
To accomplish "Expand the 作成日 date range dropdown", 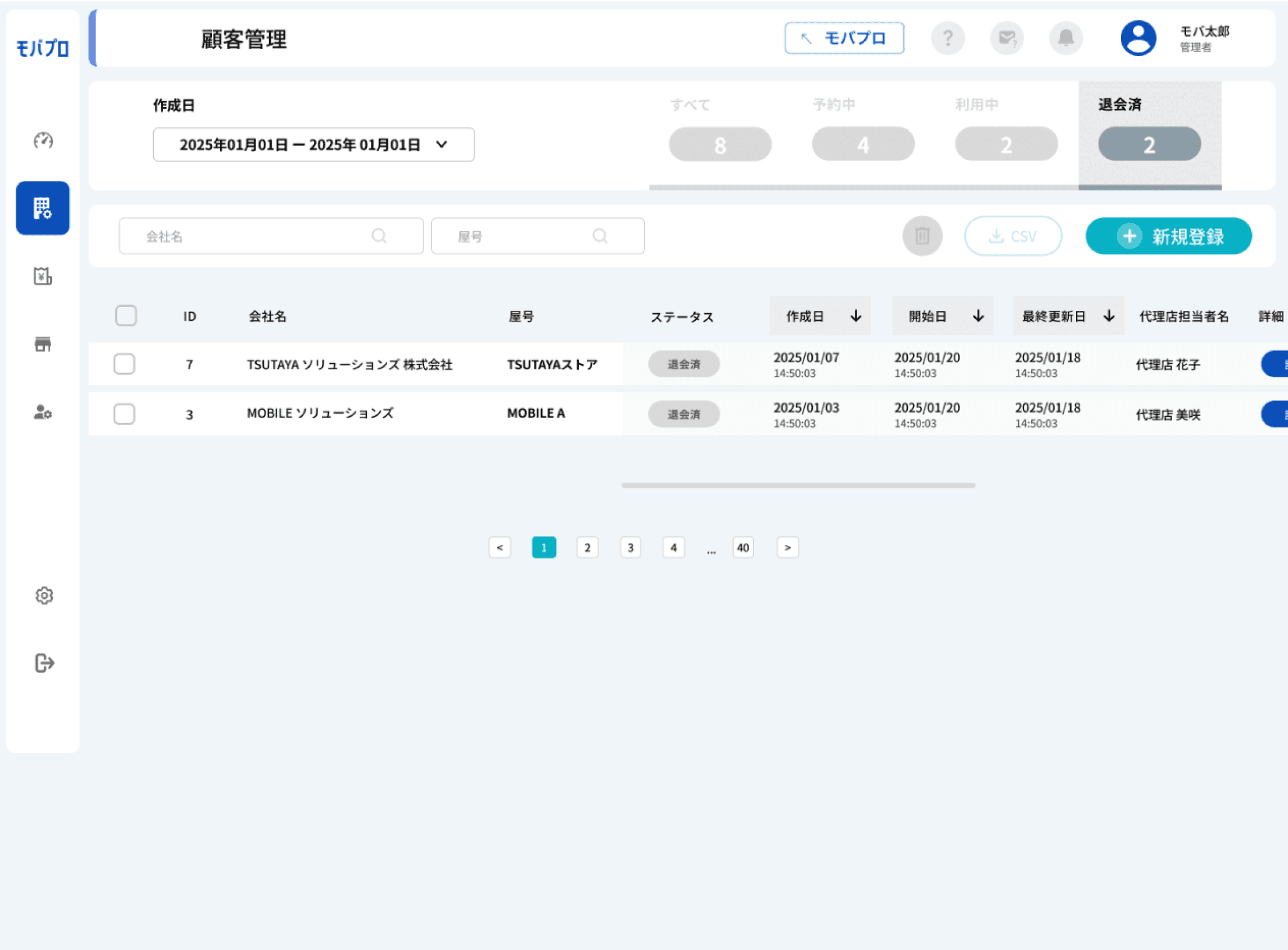I will [314, 144].
